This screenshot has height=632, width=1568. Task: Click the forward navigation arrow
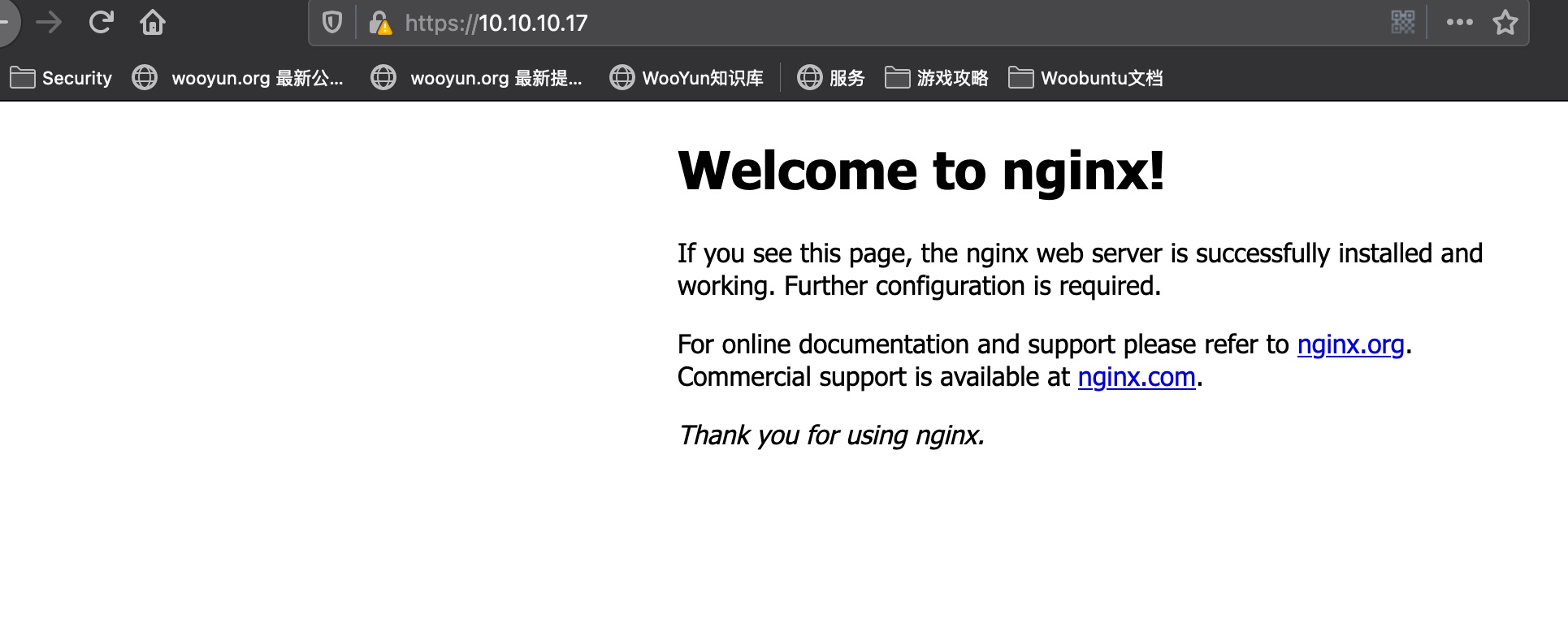(x=50, y=23)
